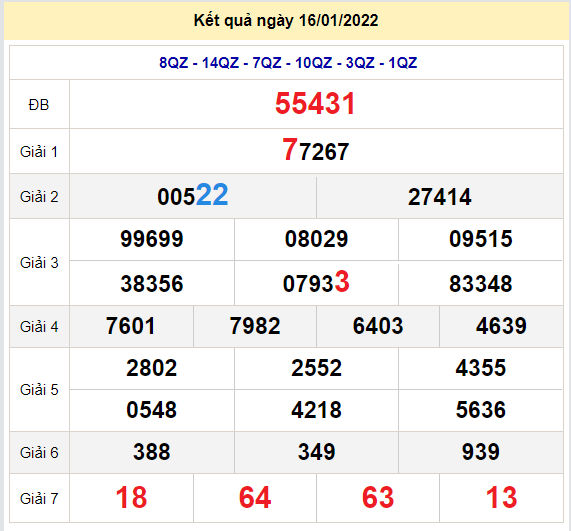This screenshot has width=571, height=531.
Task: Select the Giải 5 row label
Action: click(x=39, y=390)
